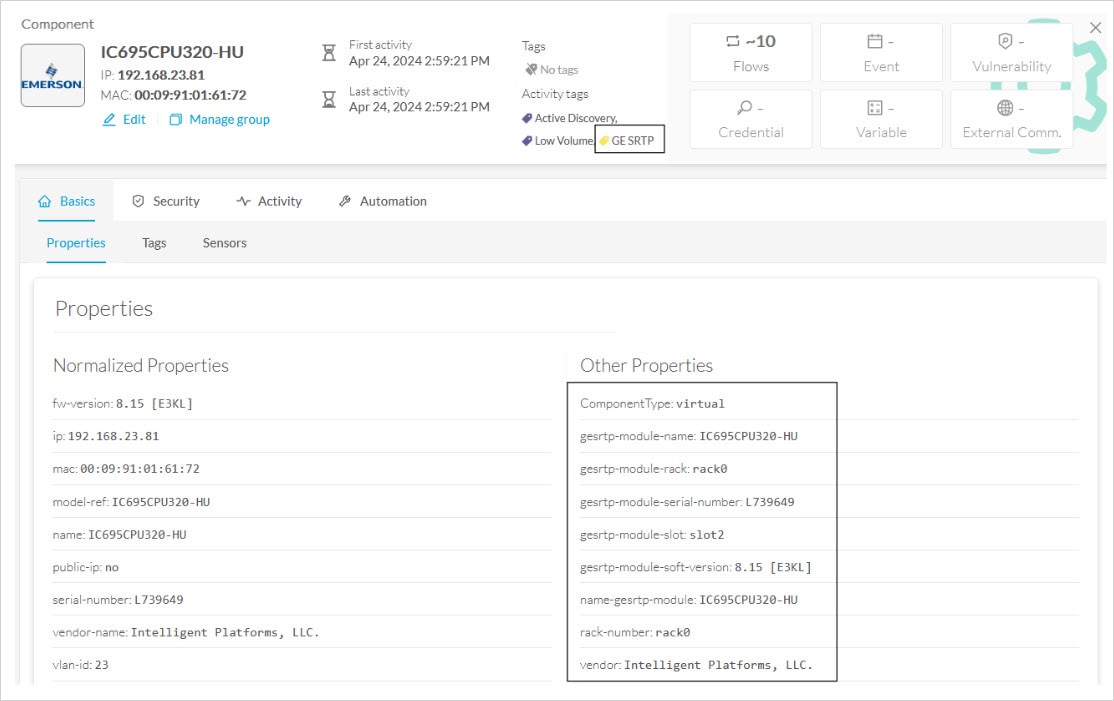The height and width of the screenshot is (701, 1114).
Task: Select the Active Discovery tag icon
Action: click(527, 118)
